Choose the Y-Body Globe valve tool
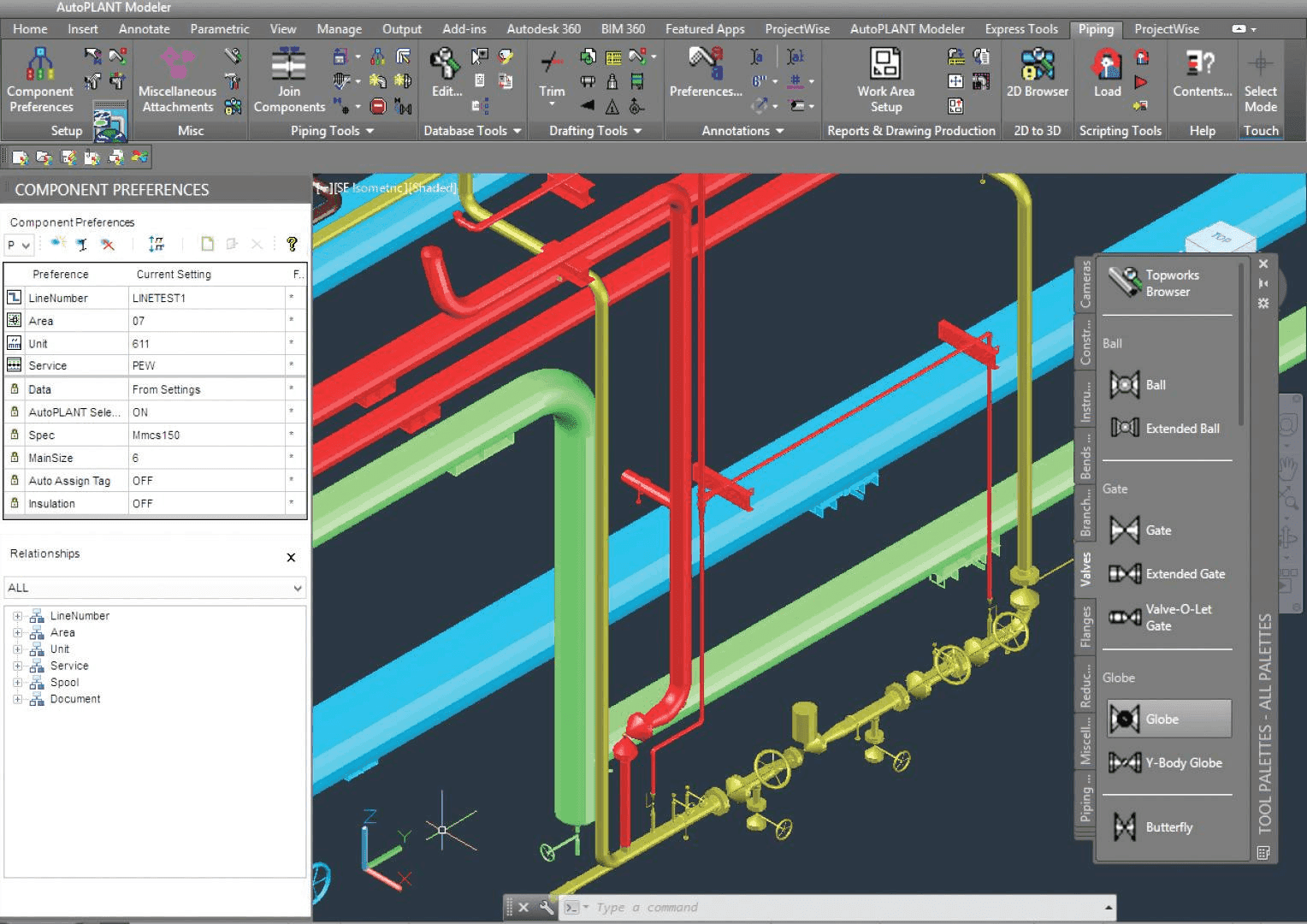Image resolution: width=1307 pixels, height=924 pixels. [x=1167, y=762]
